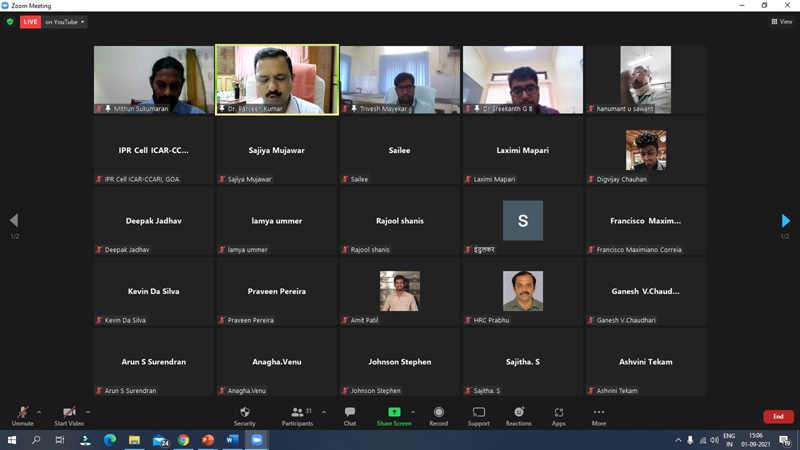This screenshot has width=800, height=450.
Task: Select Arun S Surendran participant tile
Action: [x=154, y=362]
